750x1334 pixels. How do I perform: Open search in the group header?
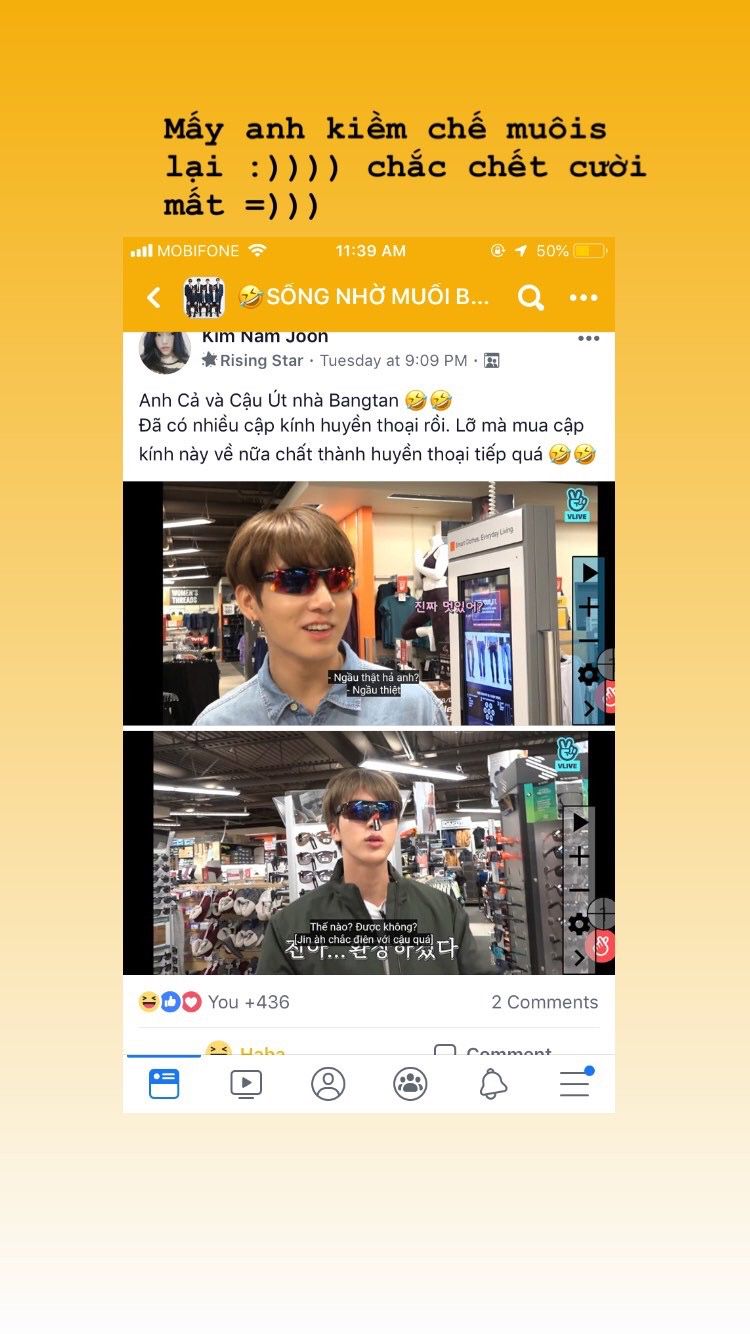click(x=531, y=297)
